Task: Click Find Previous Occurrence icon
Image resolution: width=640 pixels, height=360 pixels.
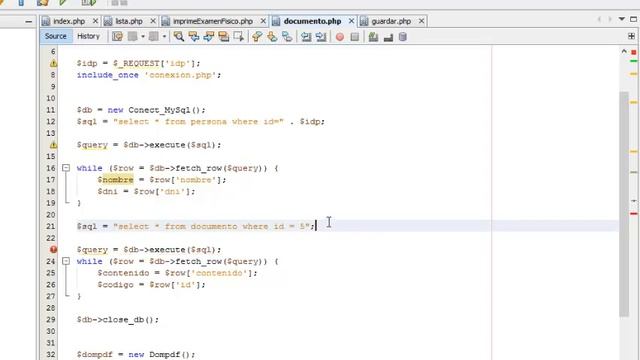Action: 193,37
